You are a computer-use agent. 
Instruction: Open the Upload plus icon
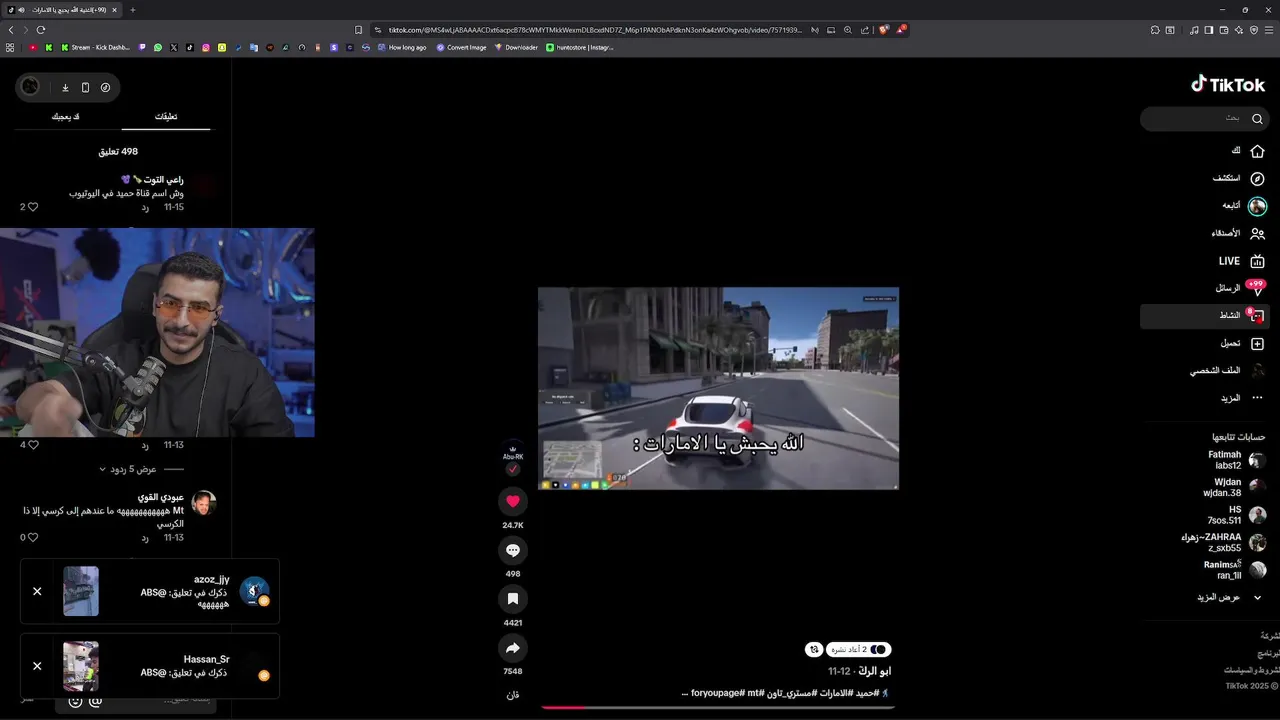pos(1257,343)
